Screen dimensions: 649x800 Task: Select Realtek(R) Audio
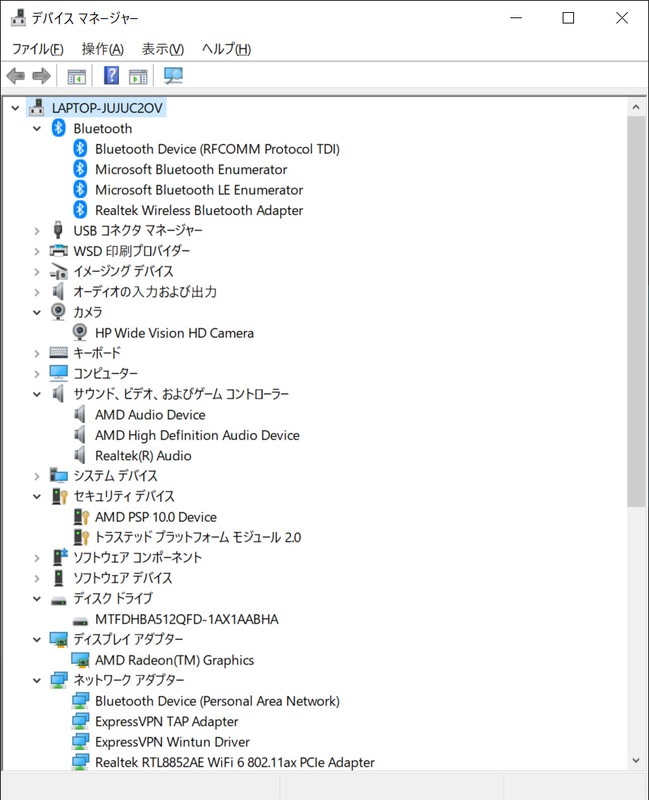click(x=143, y=455)
